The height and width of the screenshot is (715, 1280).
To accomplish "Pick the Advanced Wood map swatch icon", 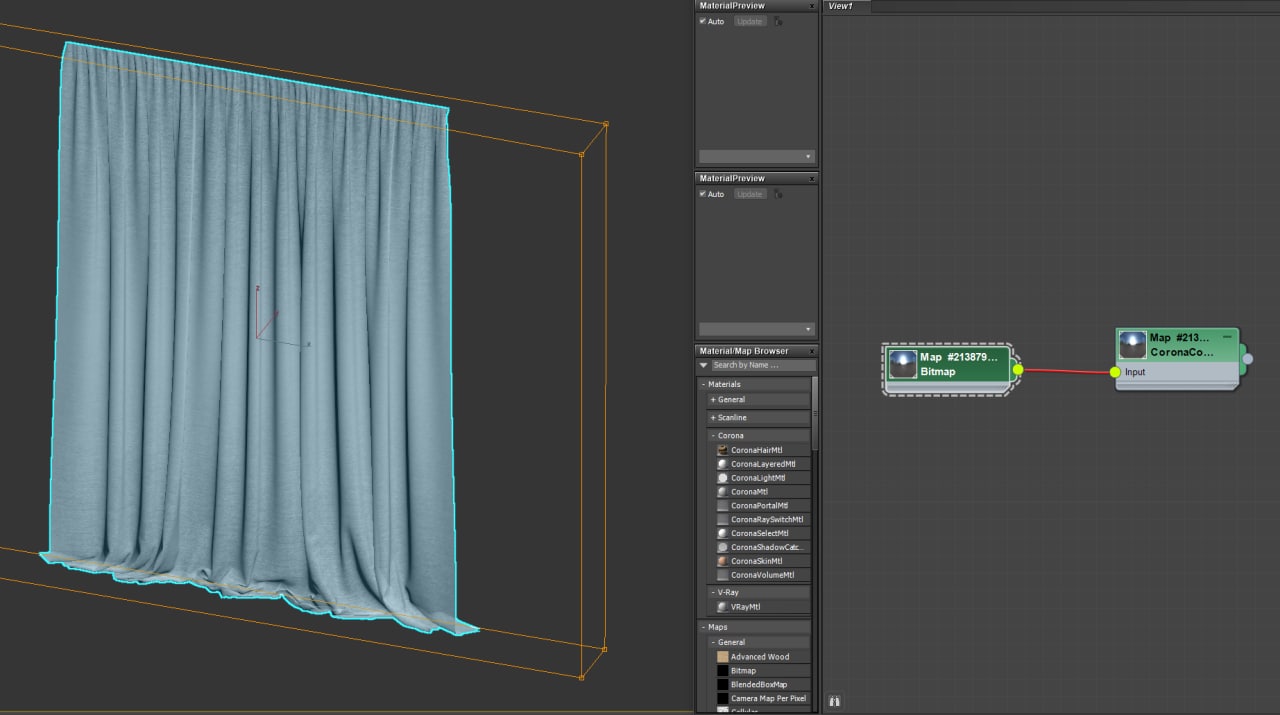I will [x=723, y=657].
